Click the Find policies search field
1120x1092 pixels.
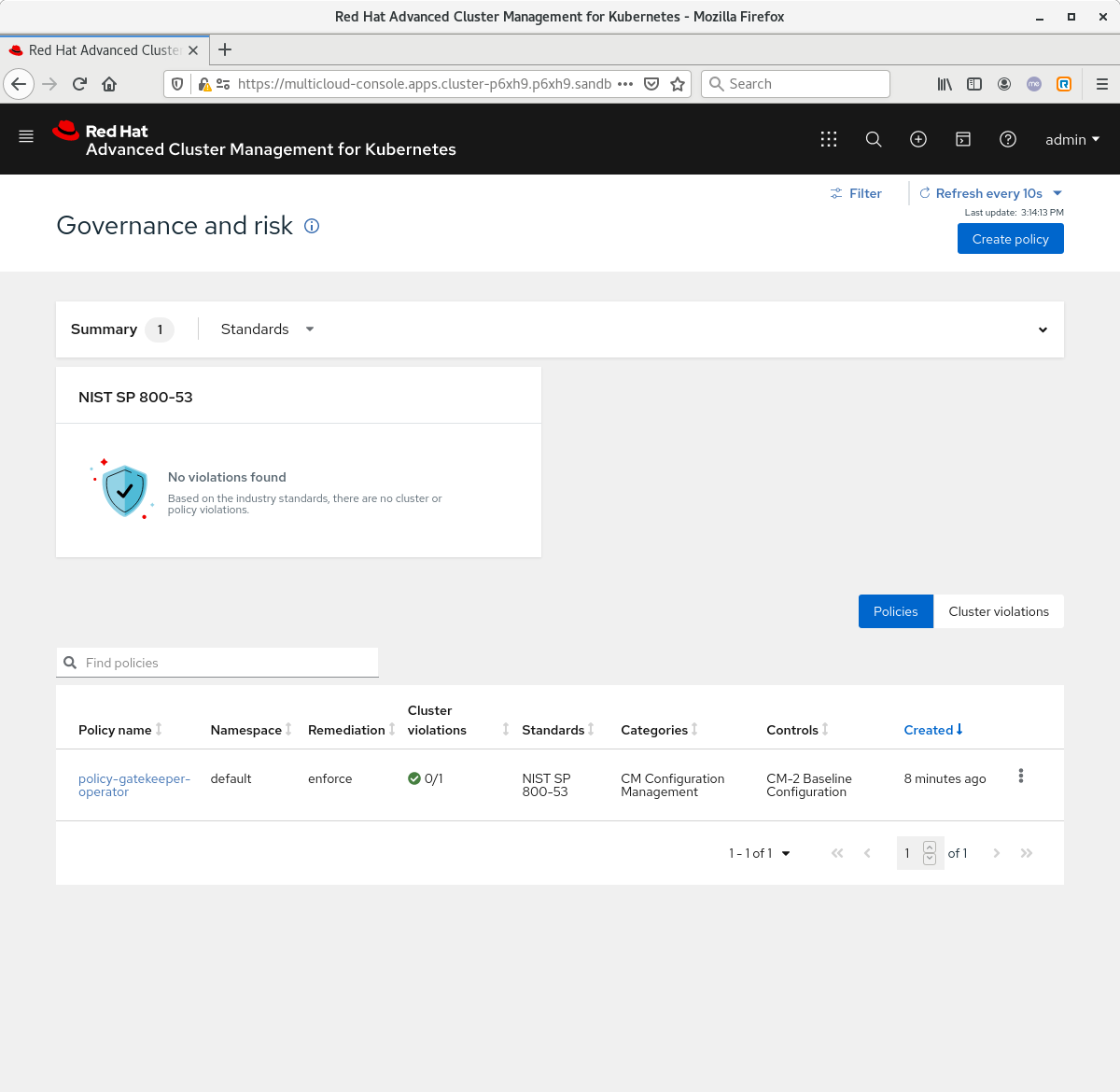[x=217, y=662]
